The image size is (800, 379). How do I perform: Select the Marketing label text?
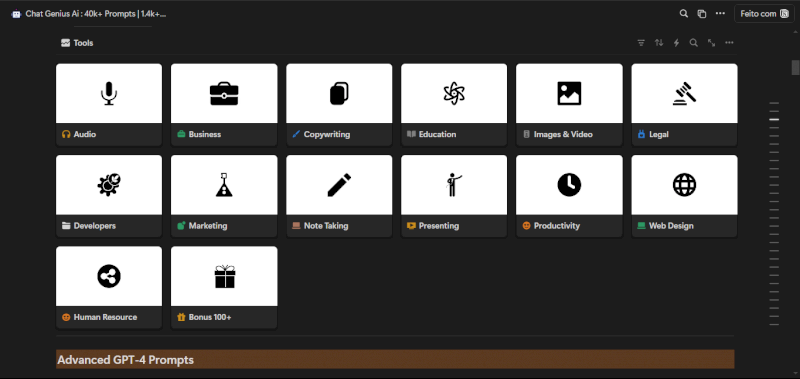tap(208, 226)
